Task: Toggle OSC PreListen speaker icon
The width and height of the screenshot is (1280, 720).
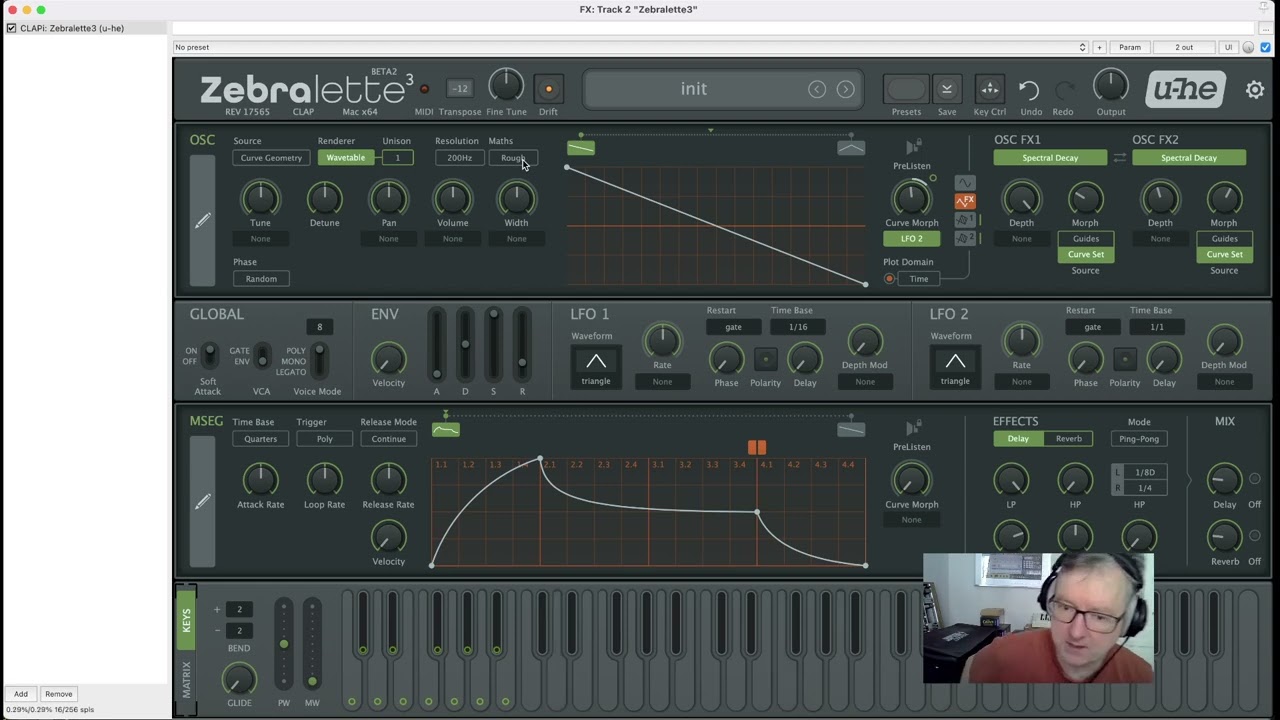Action: pyautogui.click(x=912, y=147)
